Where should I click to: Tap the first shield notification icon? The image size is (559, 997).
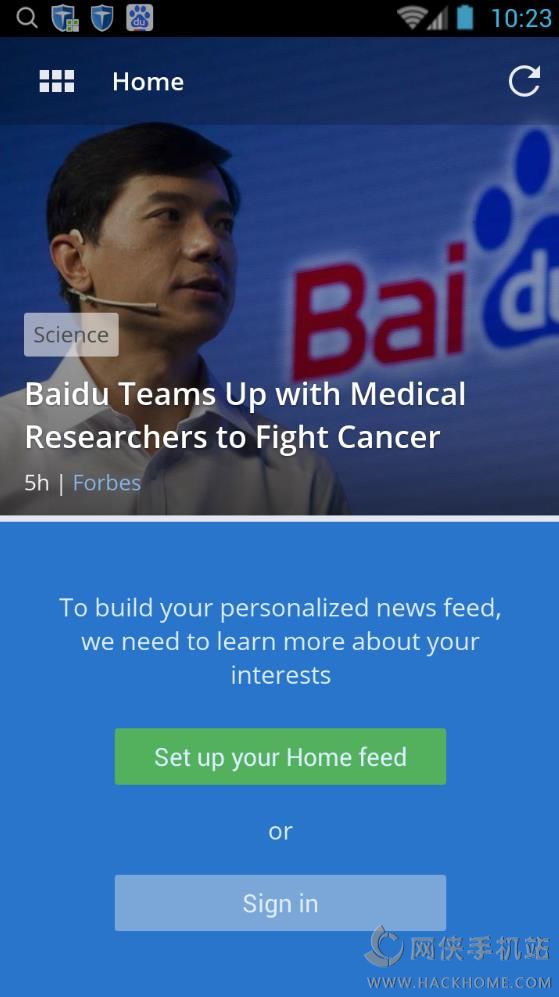pos(65,18)
